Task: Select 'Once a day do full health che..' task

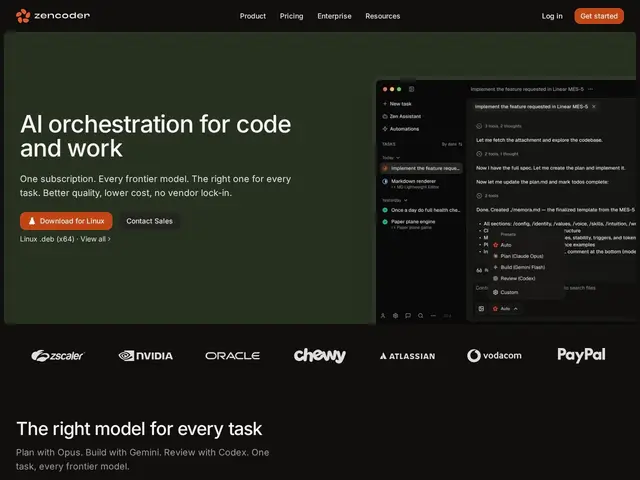Action: point(422,210)
